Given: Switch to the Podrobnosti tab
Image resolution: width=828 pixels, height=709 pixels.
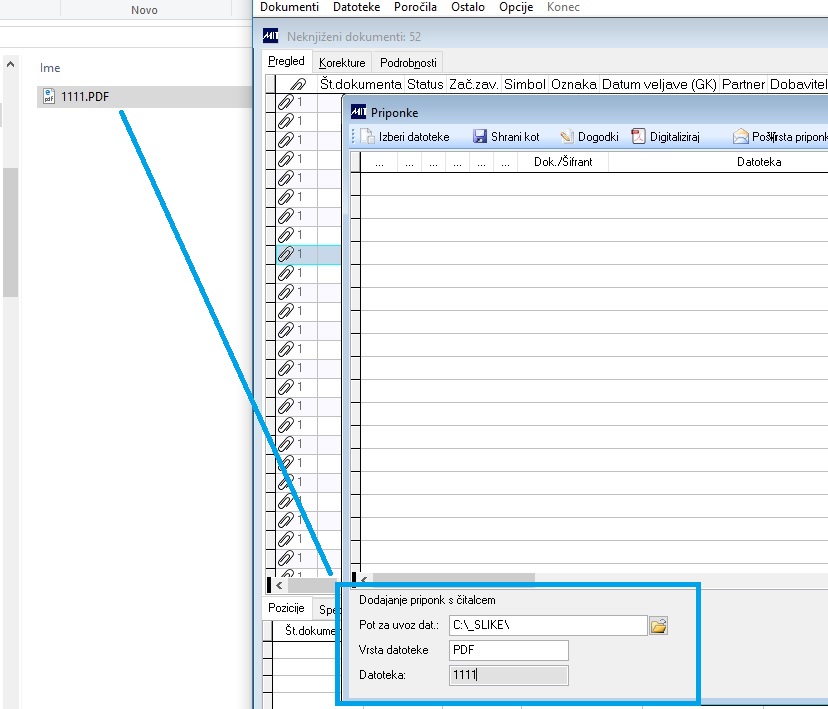Looking at the screenshot, I should 408,63.
